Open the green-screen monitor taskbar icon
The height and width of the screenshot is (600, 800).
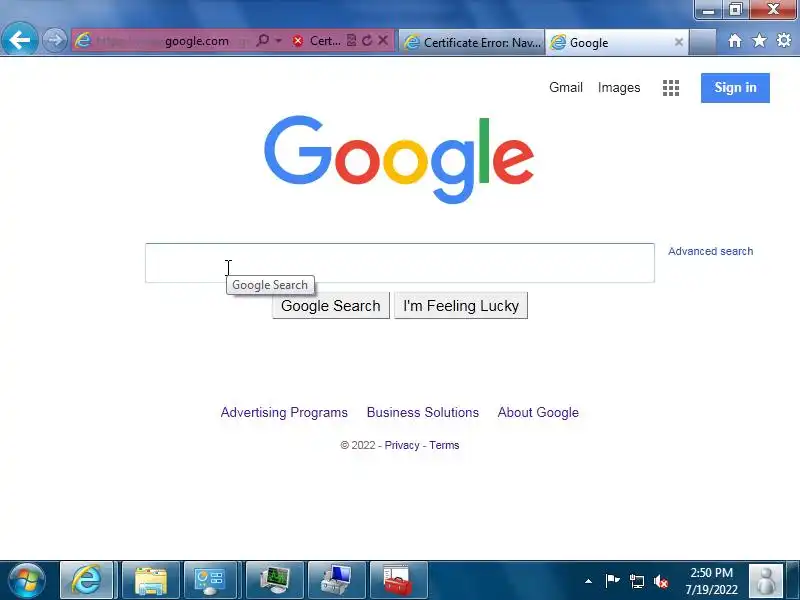[274, 580]
